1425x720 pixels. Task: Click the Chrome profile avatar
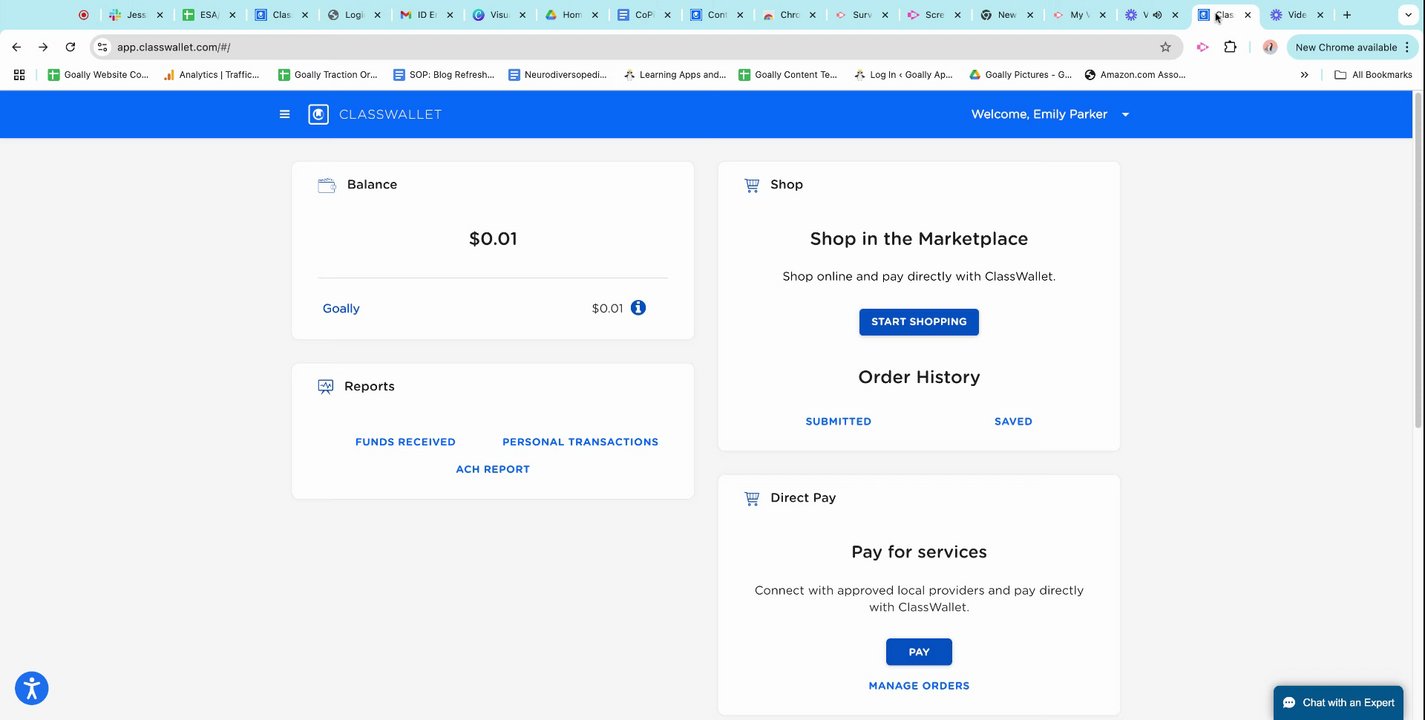1270,47
